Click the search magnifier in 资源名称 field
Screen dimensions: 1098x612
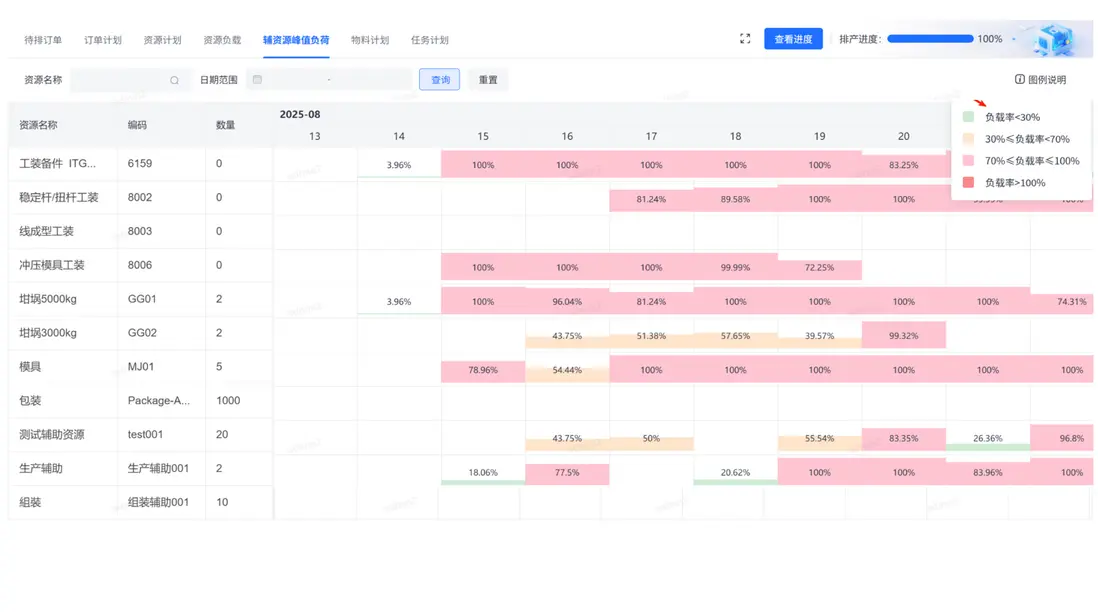[174, 80]
